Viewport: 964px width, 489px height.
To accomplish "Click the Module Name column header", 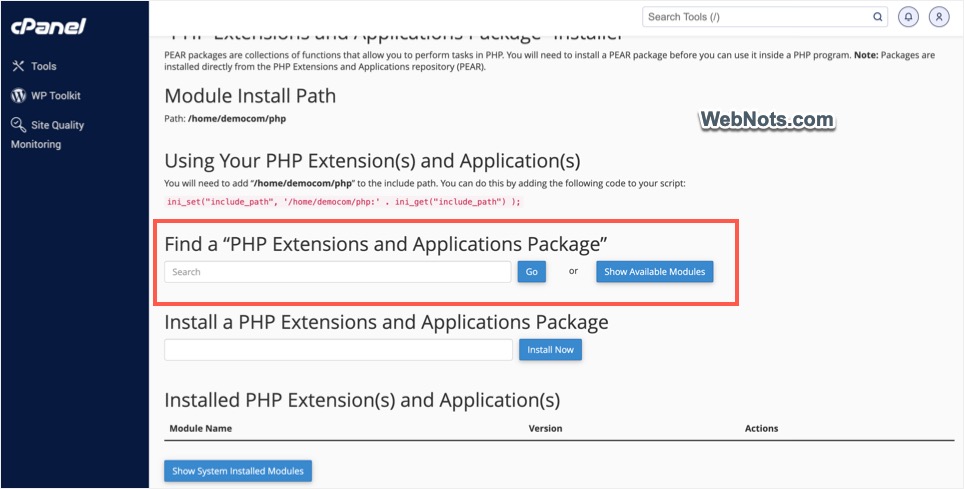I will click(x=200, y=428).
